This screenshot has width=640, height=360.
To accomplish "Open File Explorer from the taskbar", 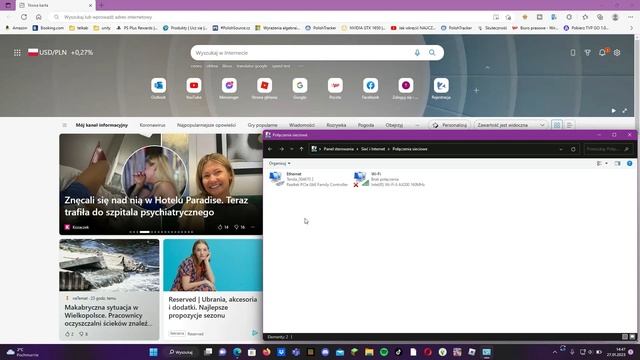I will click(x=369, y=352).
